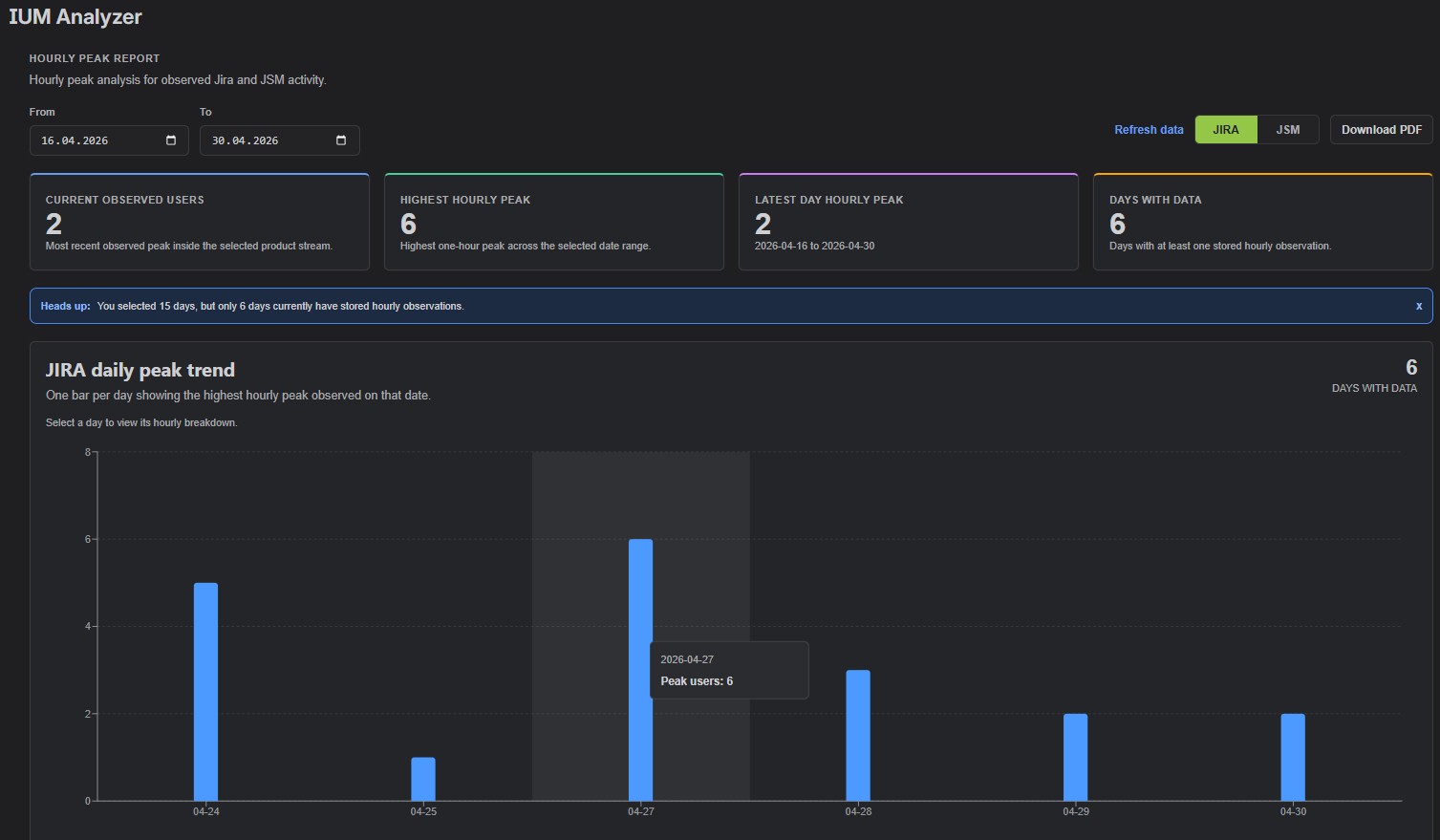Viewport: 1440px width, 840px height.
Task: Switch to the JSM product stream
Action: 1288,130
